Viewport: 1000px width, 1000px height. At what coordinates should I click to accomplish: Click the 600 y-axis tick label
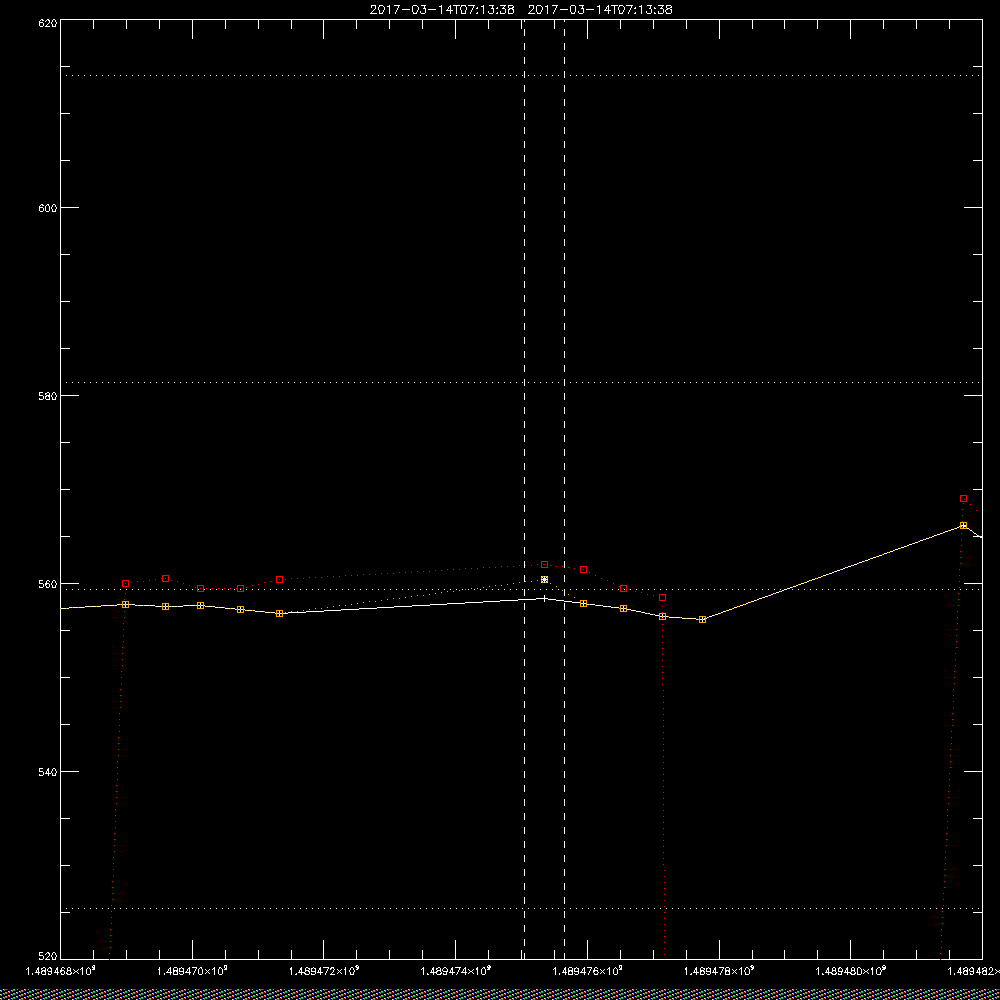48,208
